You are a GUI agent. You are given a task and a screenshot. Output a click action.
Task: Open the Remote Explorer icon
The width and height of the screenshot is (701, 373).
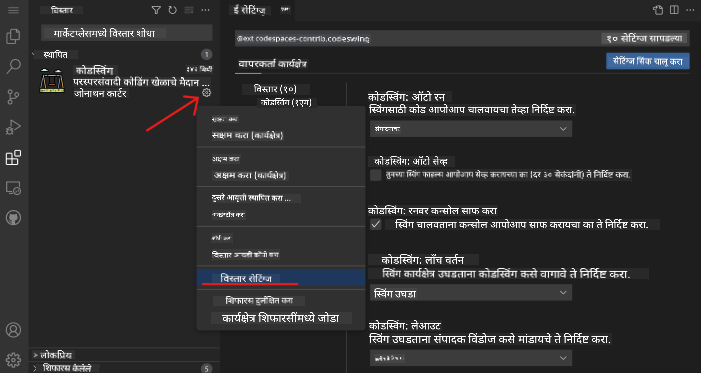13,188
